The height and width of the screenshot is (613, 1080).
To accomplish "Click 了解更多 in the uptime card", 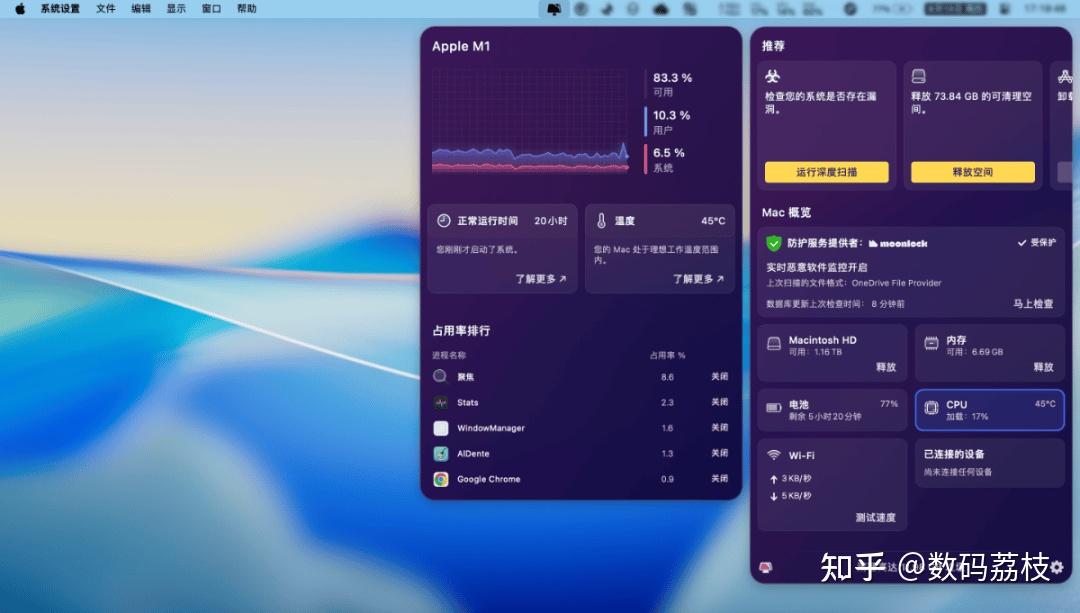I will (541, 279).
